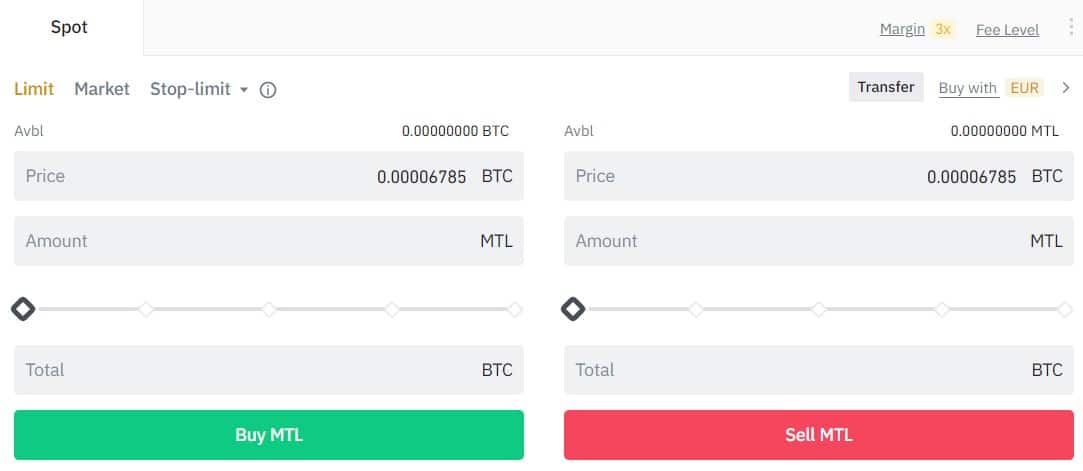This screenshot has height=471, width=1083.
Task: Open the three-dot options menu
Action: point(1071,28)
